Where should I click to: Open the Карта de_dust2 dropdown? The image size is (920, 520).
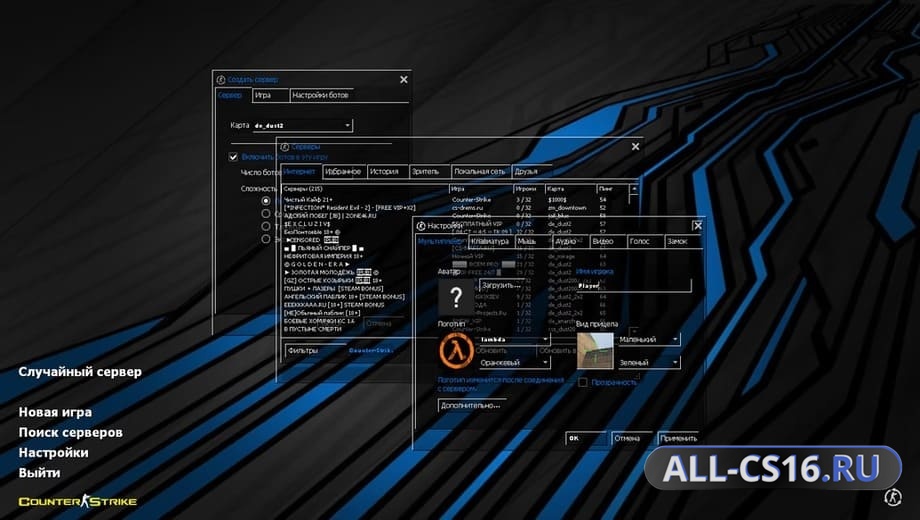(303, 125)
